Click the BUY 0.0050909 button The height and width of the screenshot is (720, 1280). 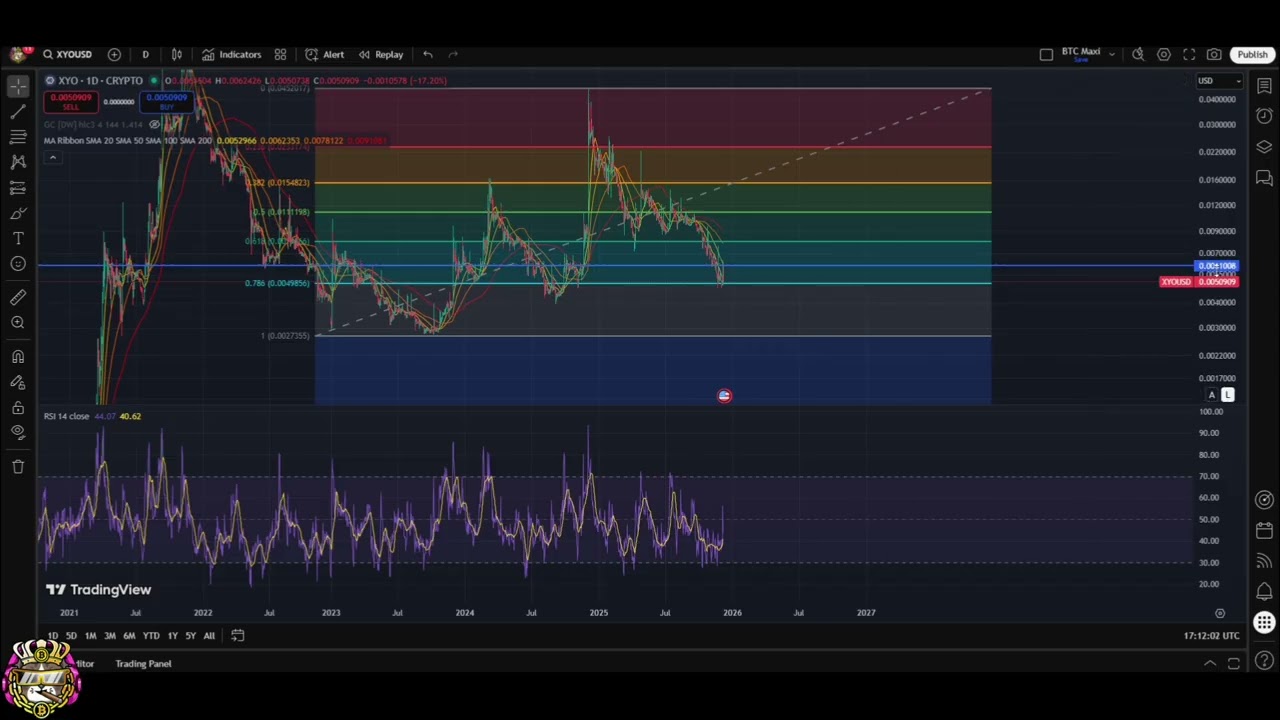pos(166,101)
